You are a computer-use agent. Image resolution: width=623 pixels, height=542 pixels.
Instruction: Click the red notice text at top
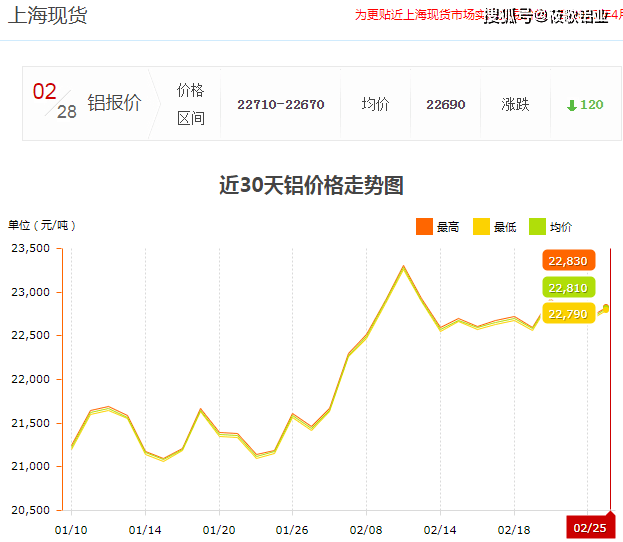[489, 15]
